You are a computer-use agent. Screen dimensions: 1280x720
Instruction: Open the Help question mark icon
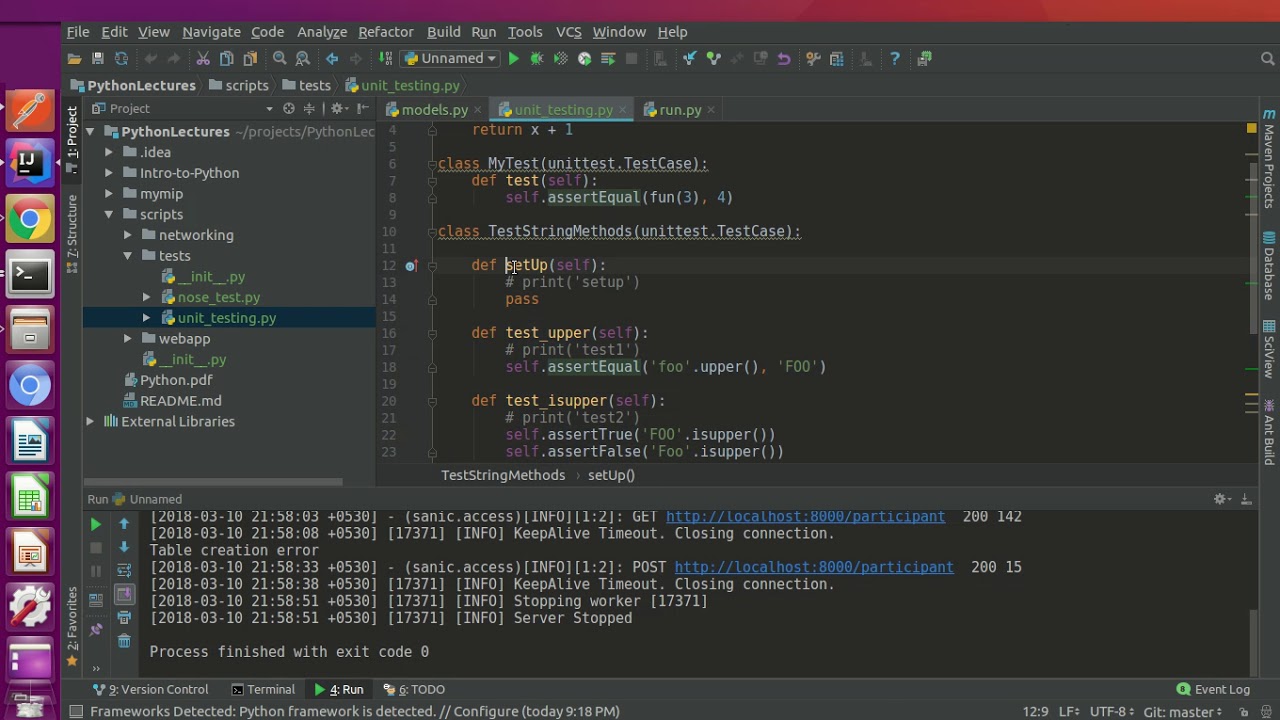tap(895, 59)
